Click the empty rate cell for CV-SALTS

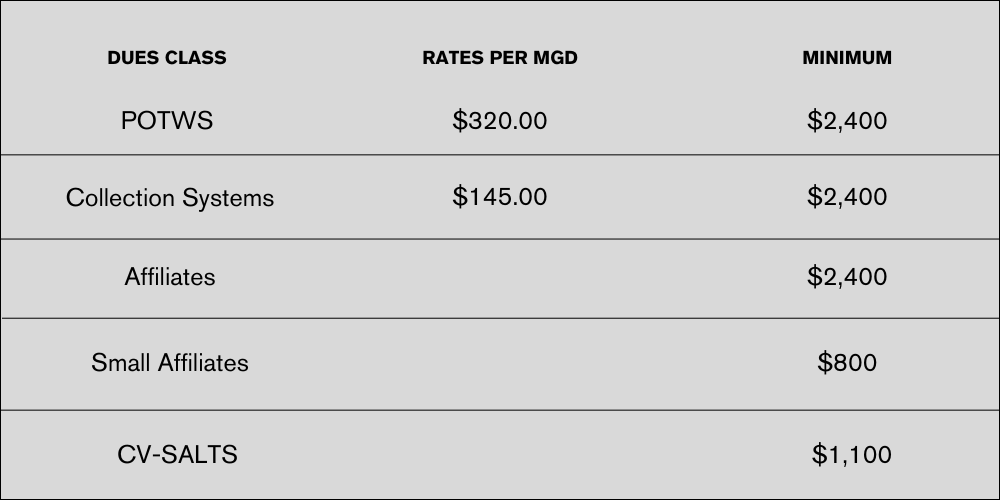[500, 455]
